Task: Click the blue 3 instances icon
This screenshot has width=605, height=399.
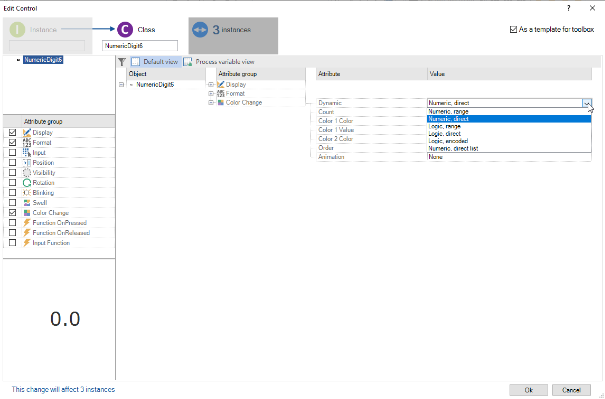Action: click(x=200, y=30)
